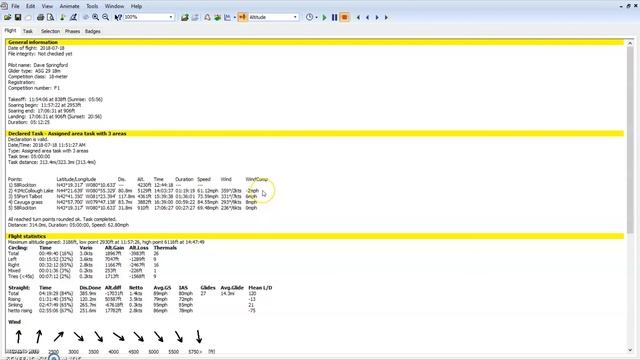
Task: Open Print Preview from the toolbar
Action: click(51, 17)
